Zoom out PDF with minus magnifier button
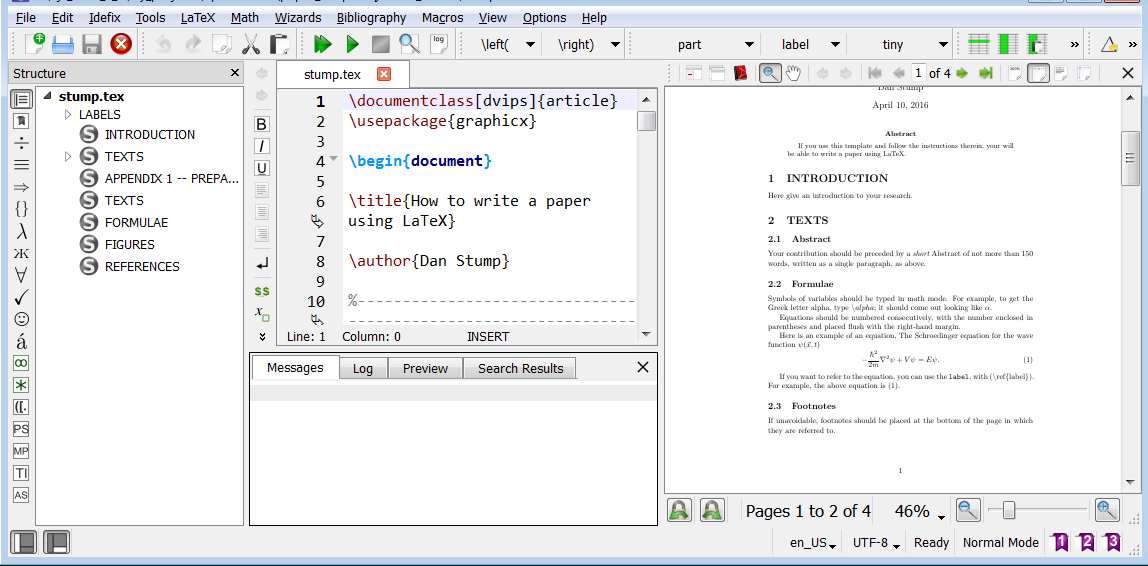 [x=969, y=510]
